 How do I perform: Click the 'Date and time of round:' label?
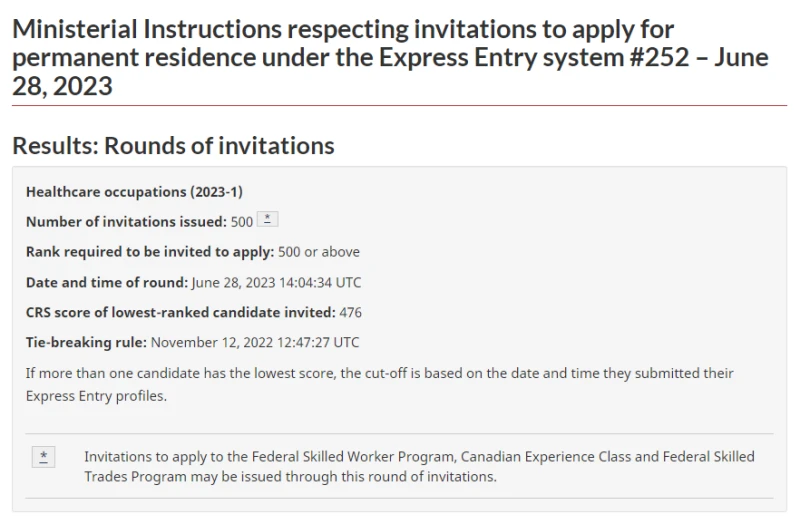point(107,282)
